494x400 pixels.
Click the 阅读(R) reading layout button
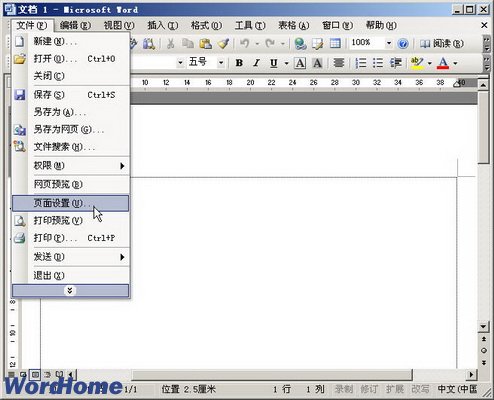tap(441, 44)
